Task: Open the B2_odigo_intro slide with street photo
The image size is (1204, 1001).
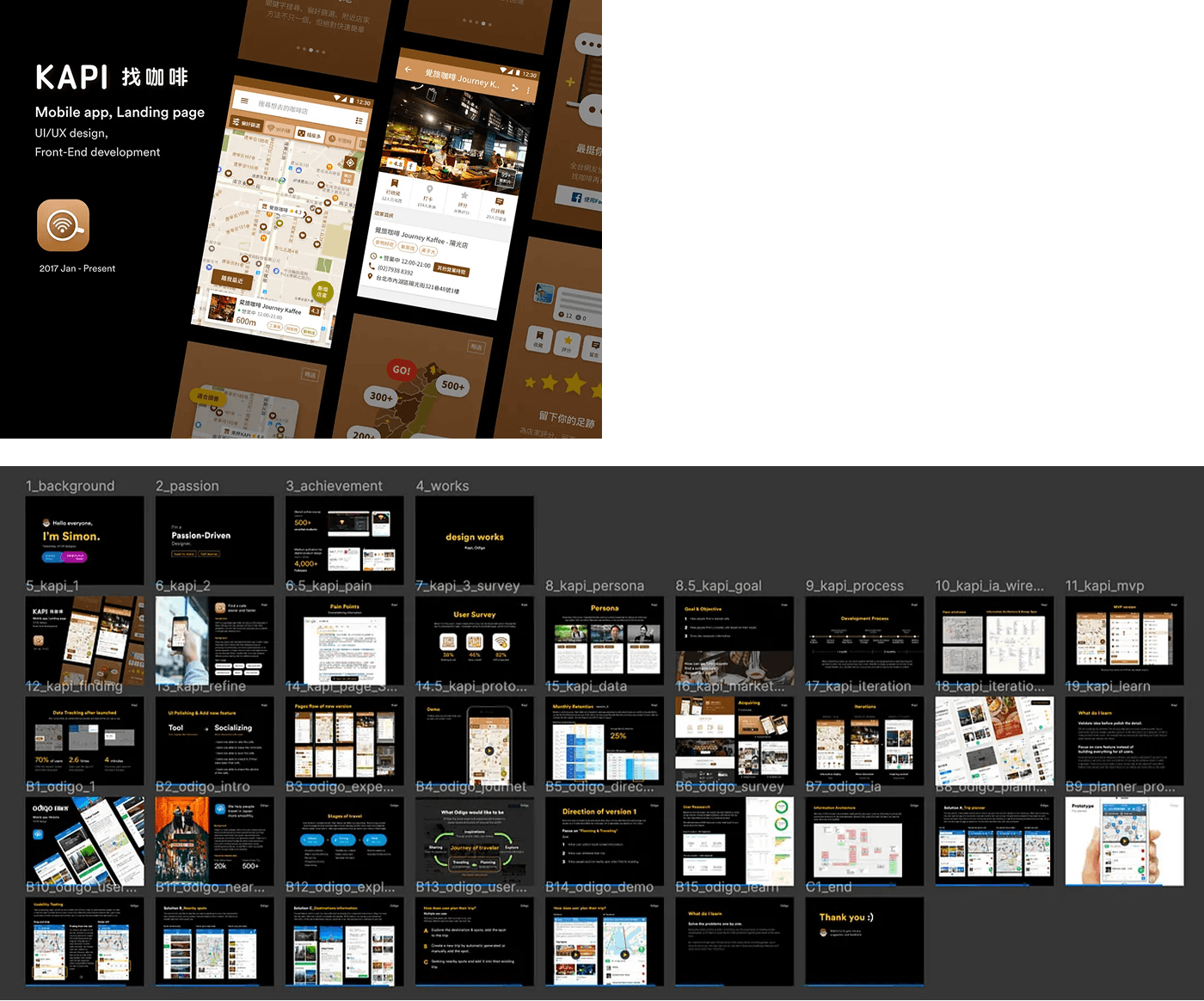Action: point(215,841)
